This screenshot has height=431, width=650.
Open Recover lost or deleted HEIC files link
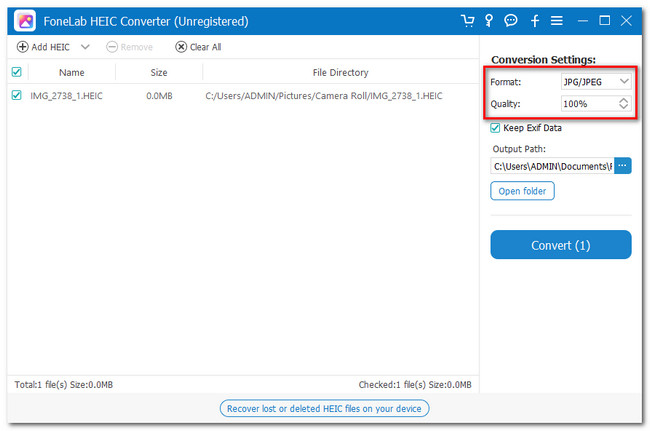tap(324, 409)
